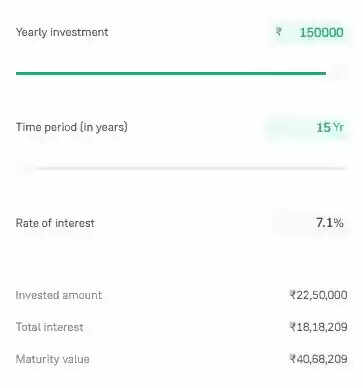
Task: Click the rupee sign before the Total interest amount
Action: pos(293,327)
